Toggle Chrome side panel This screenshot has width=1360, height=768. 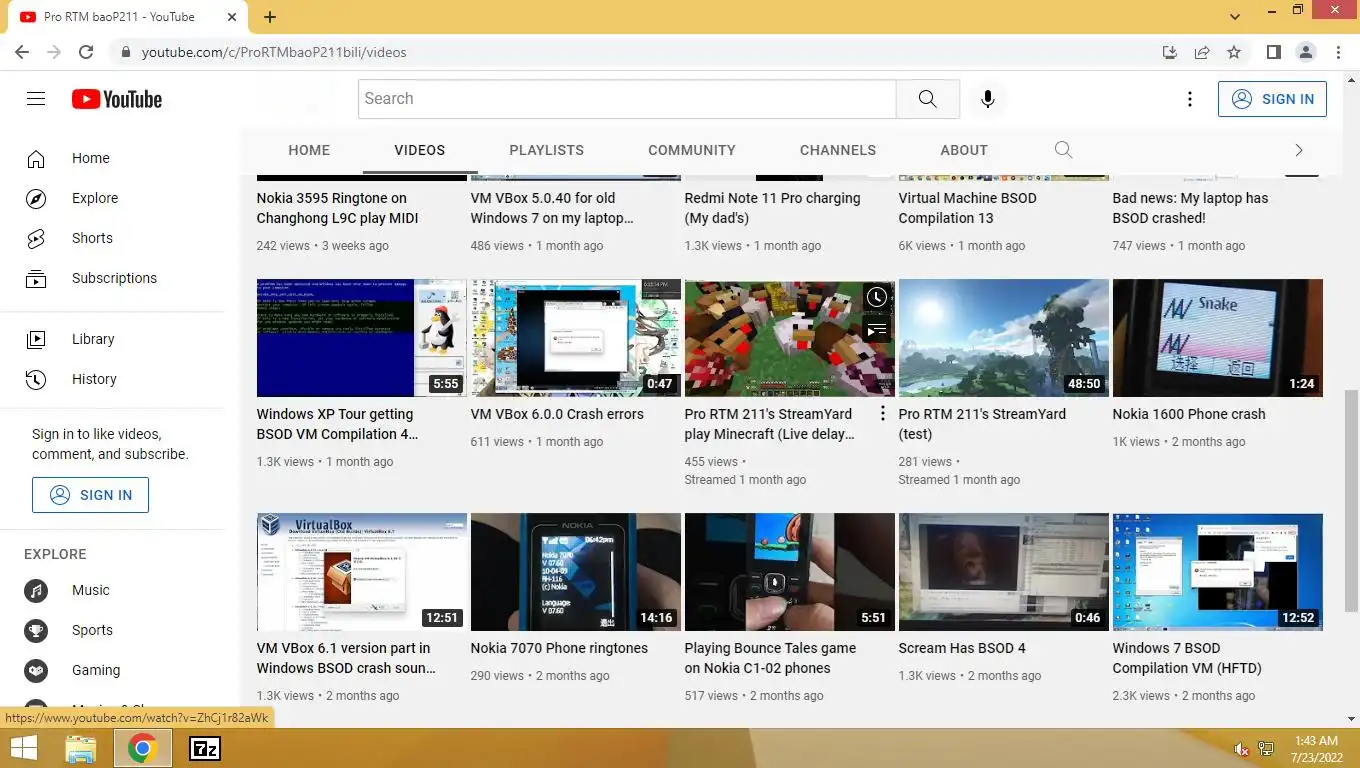(x=1273, y=52)
